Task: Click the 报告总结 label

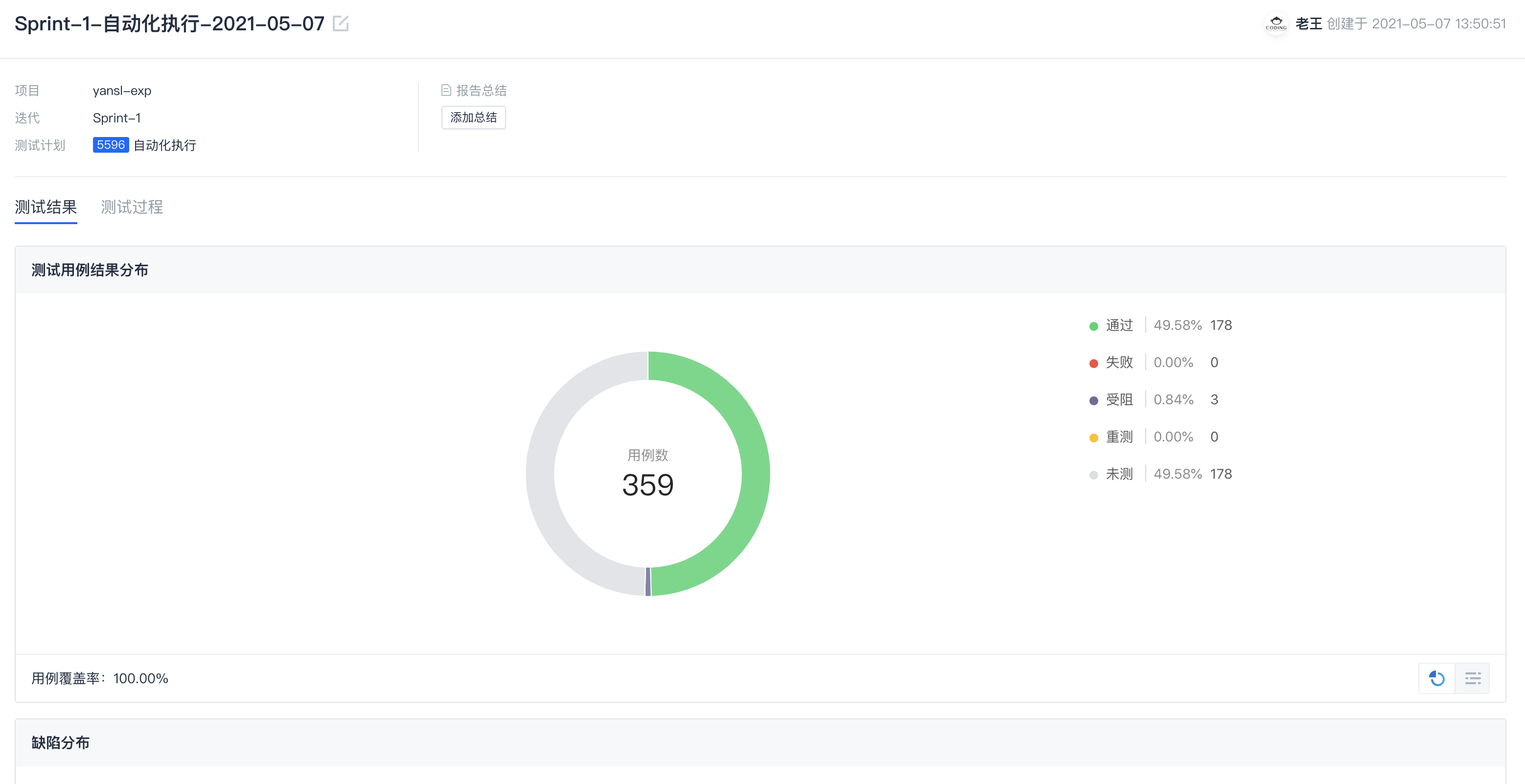Action: coord(481,91)
